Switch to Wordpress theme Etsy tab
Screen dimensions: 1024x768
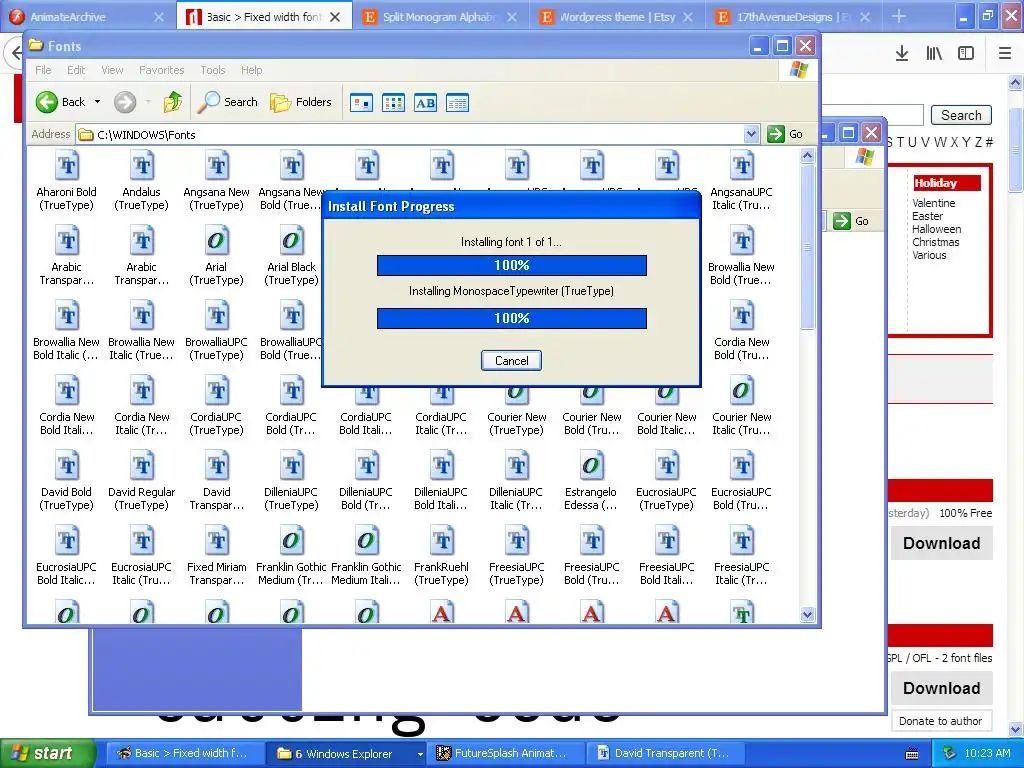point(616,17)
